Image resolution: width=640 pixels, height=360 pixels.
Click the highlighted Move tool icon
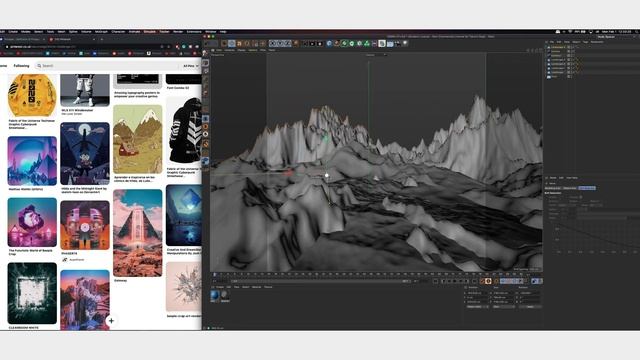(x=231, y=43)
